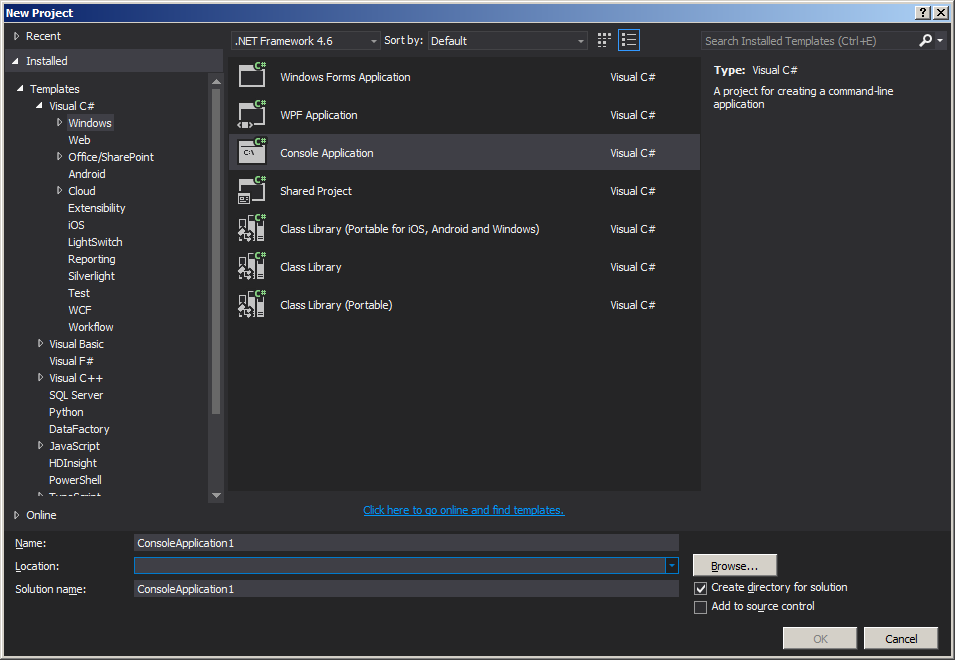
Task: Collapse the Visual C# node
Action: tap(39, 105)
